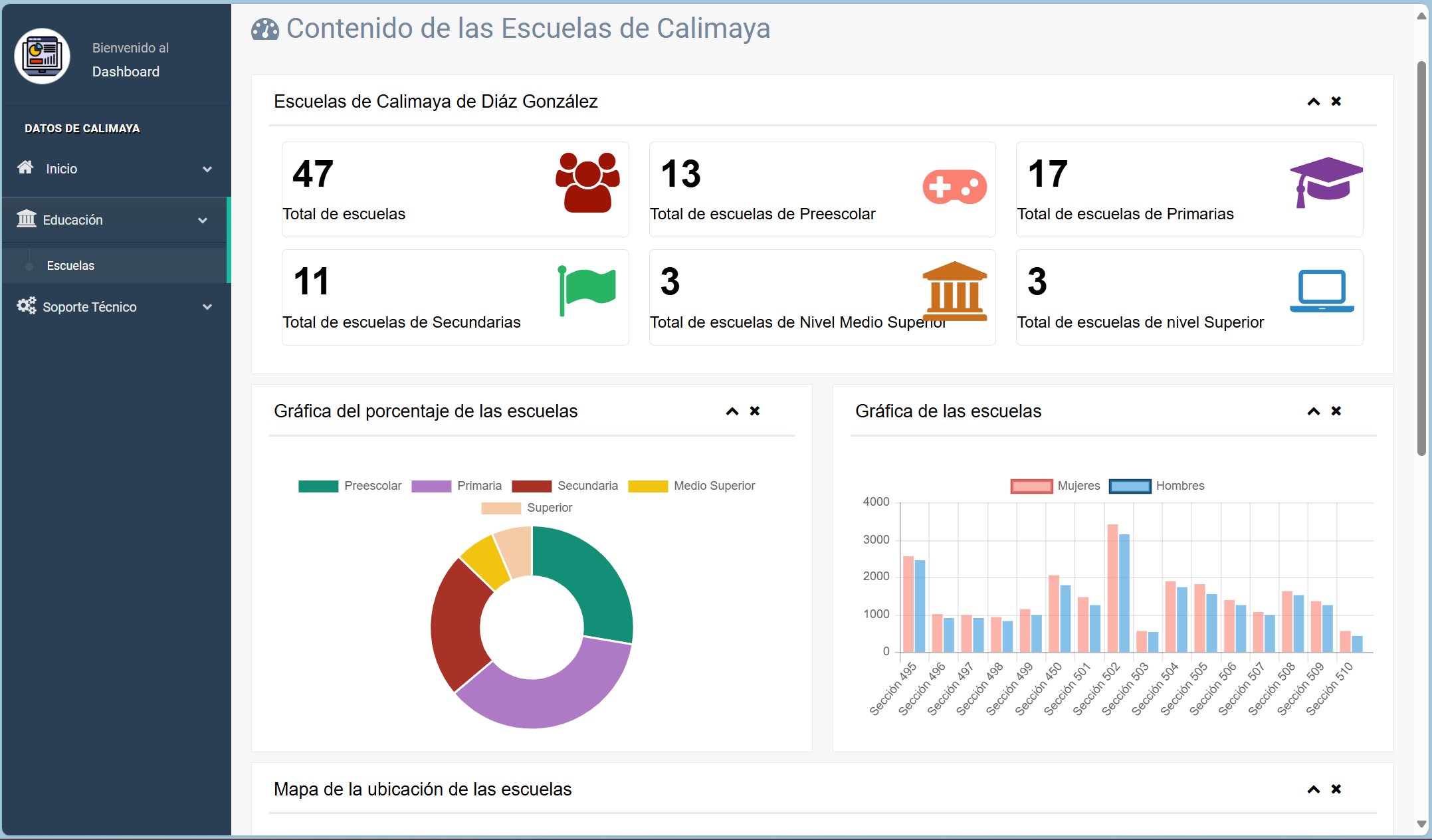Click Total de escuelas de Nivel Medio Superior
Screen dimensions: 1432x840
tap(797, 322)
